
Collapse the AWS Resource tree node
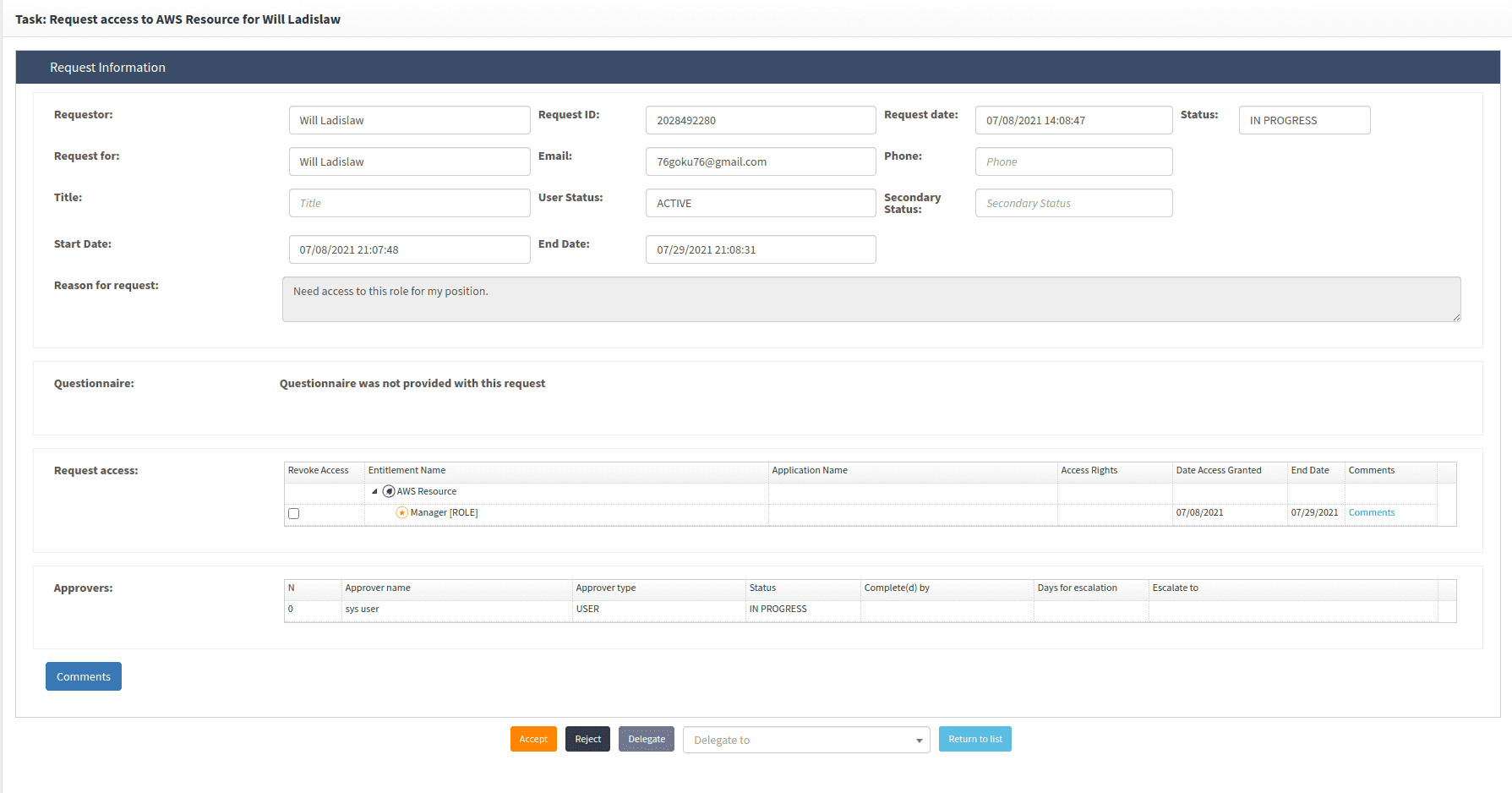[374, 491]
